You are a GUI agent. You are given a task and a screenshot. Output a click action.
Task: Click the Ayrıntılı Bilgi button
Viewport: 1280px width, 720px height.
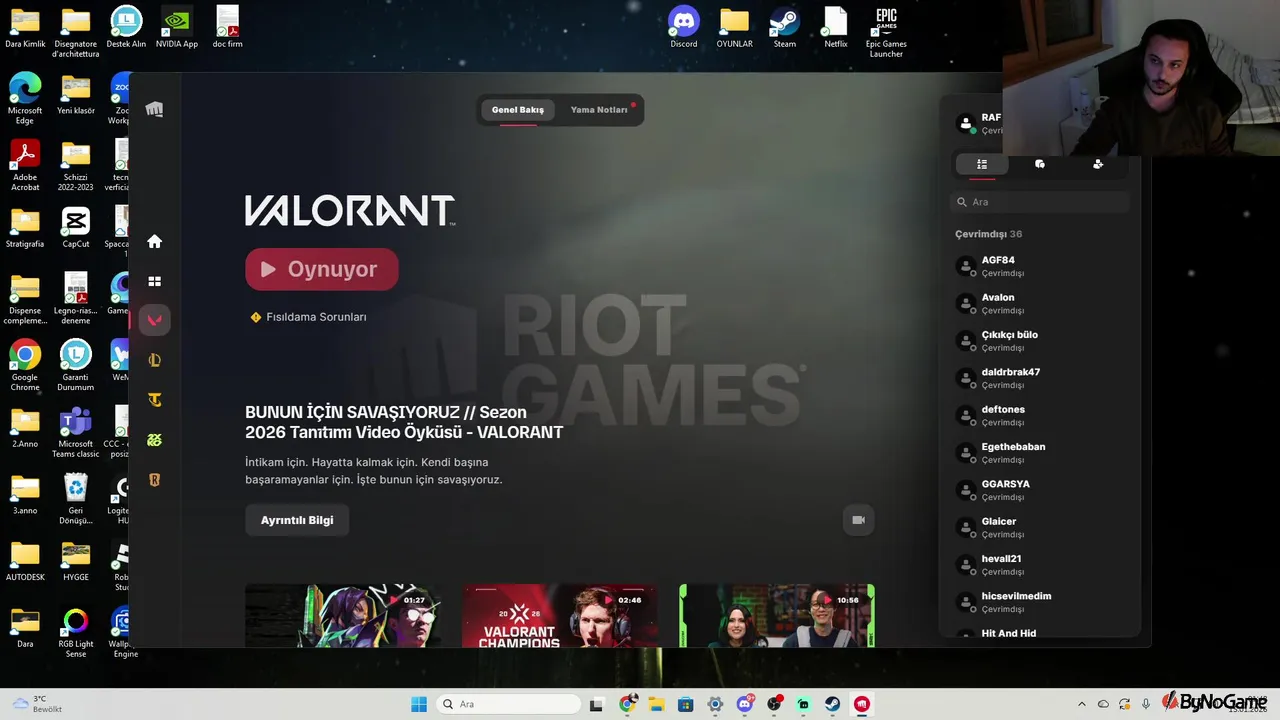click(x=297, y=520)
